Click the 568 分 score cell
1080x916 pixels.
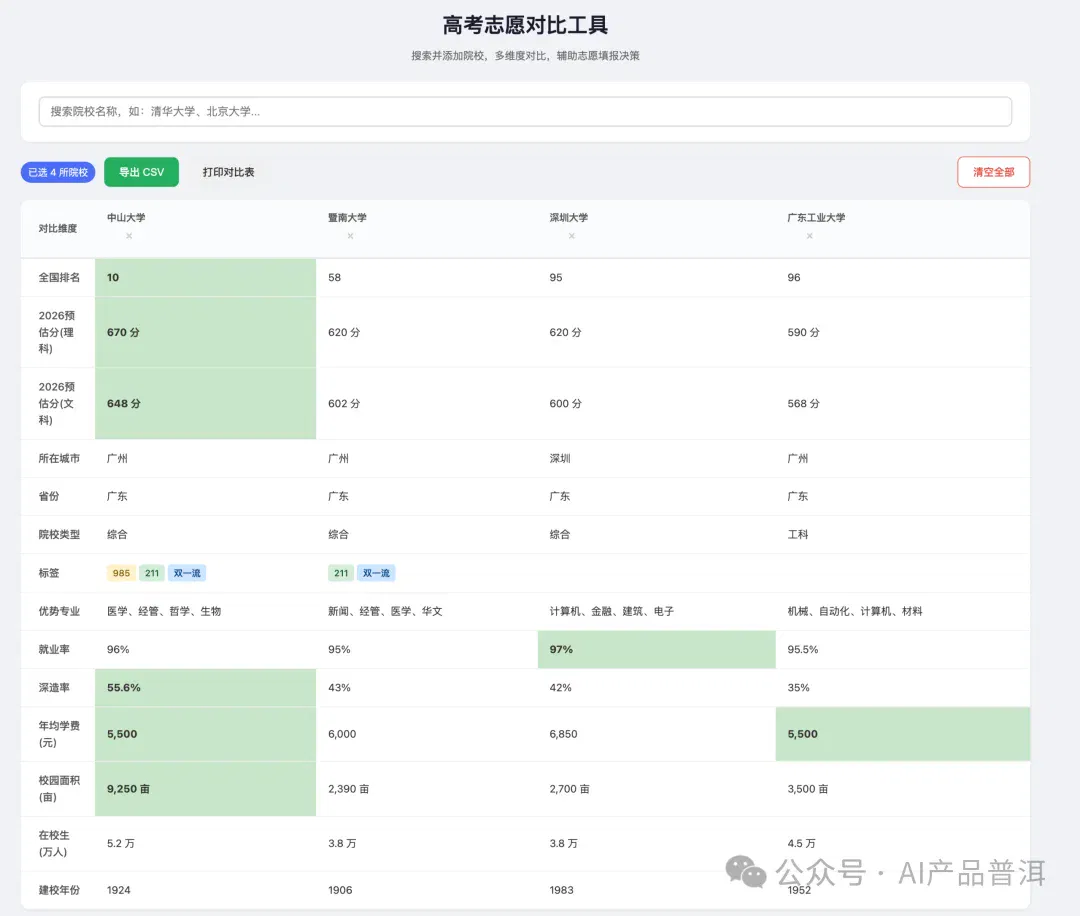coord(902,404)
